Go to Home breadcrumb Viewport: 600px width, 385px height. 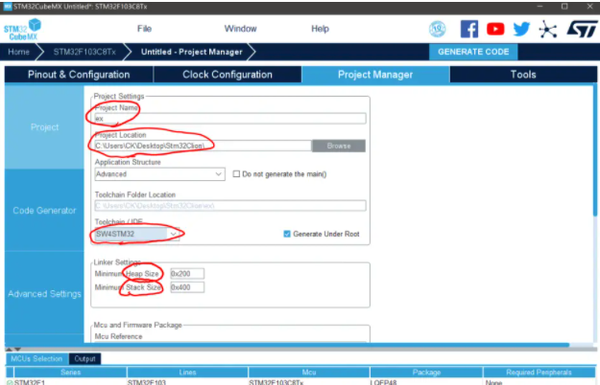pos(18,52)
